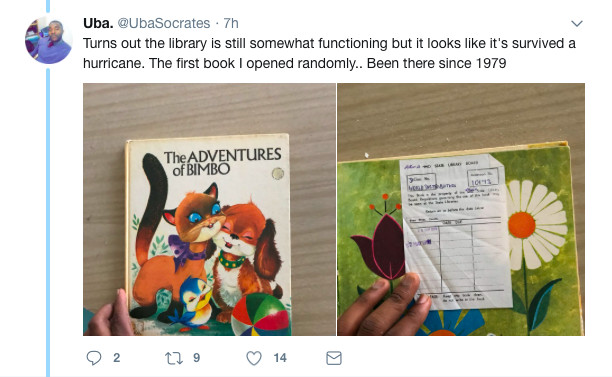Visit the profile via display name Uba.
The image size is (612, 377).
(x=98, y=23)
